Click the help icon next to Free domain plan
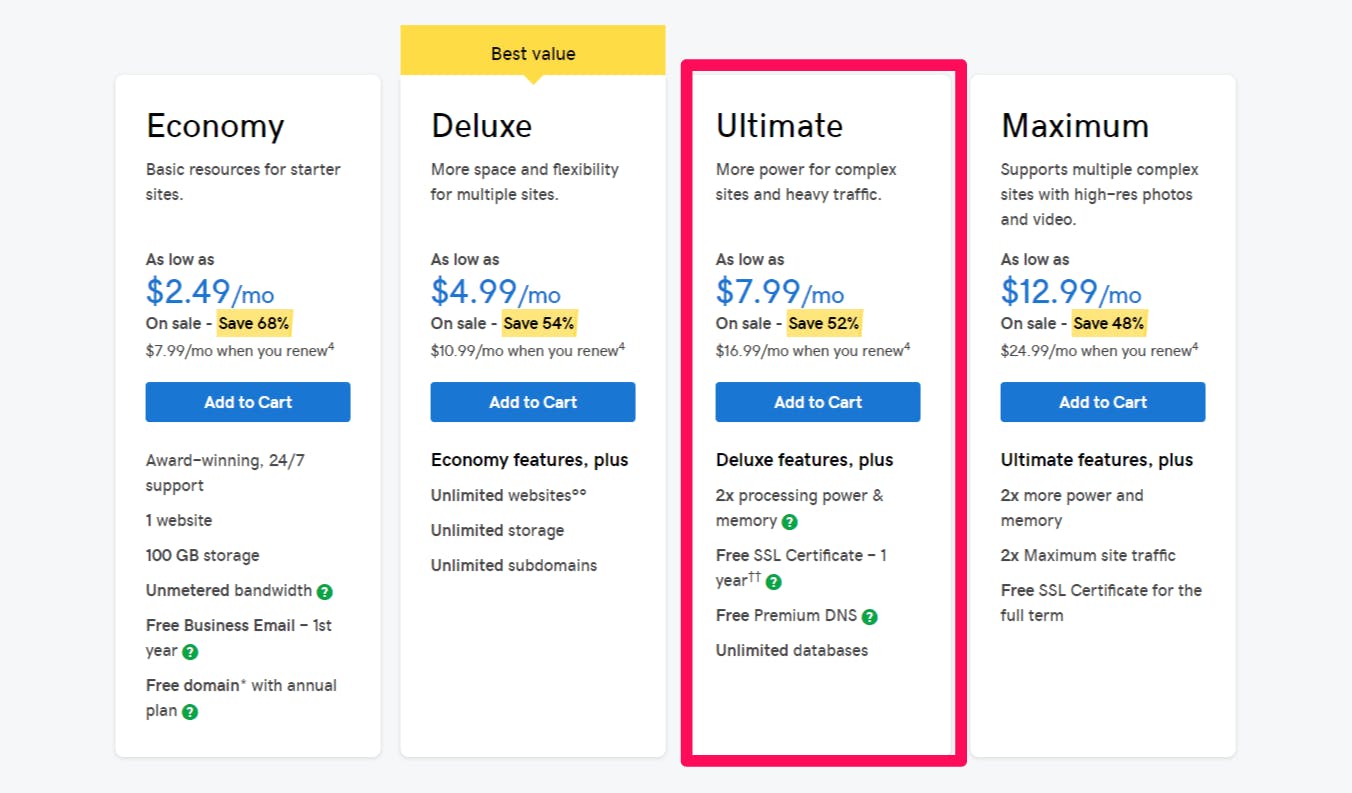Viewport: 1352px width, 793px height. [x=190, y=711]
